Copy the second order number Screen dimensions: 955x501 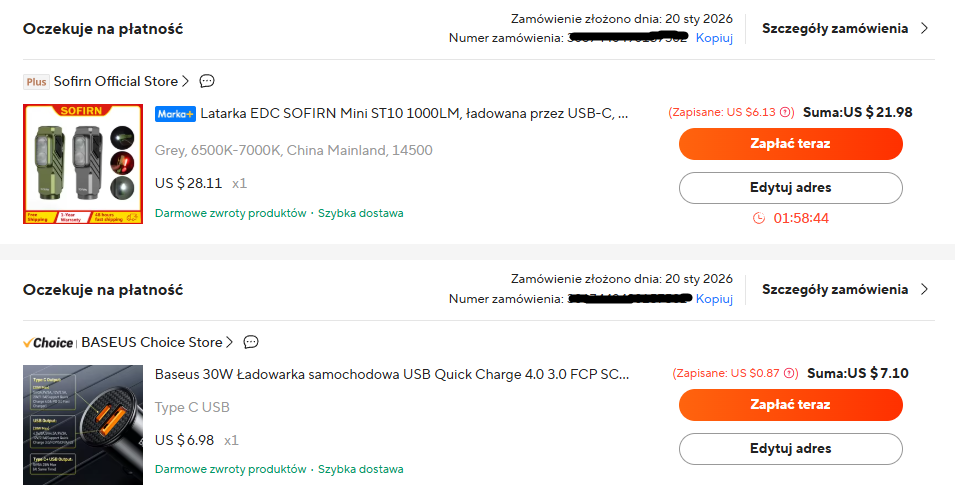pos(715,299)
